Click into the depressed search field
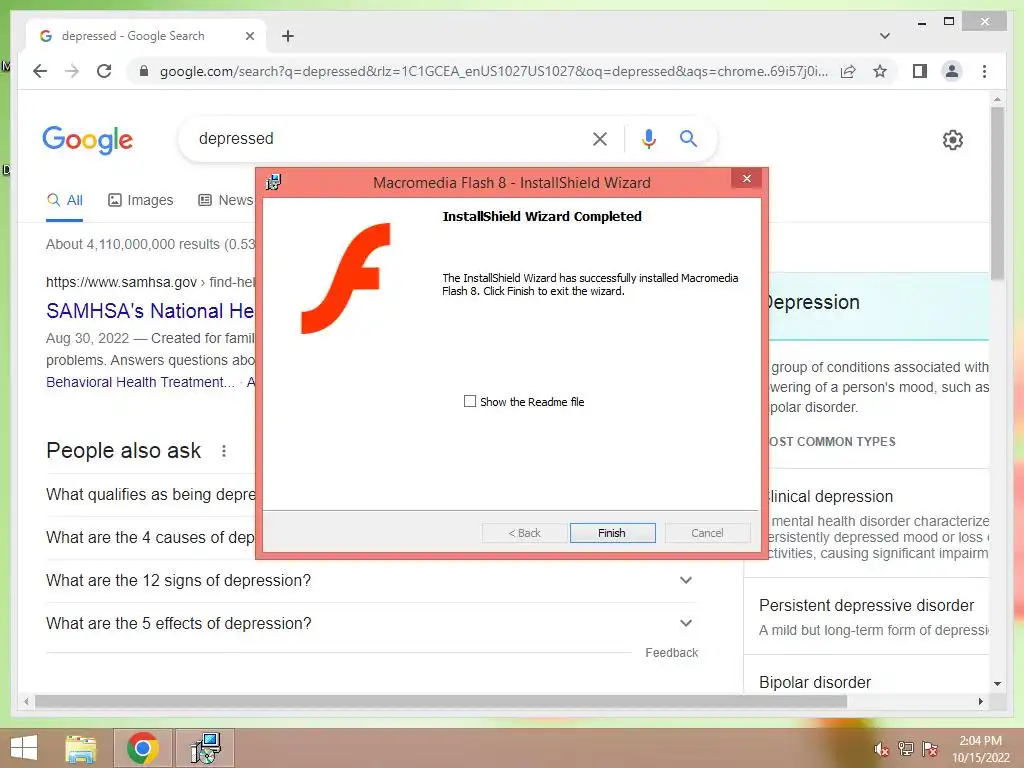Viewport: 1024px width, 768px height. (385, 138)
